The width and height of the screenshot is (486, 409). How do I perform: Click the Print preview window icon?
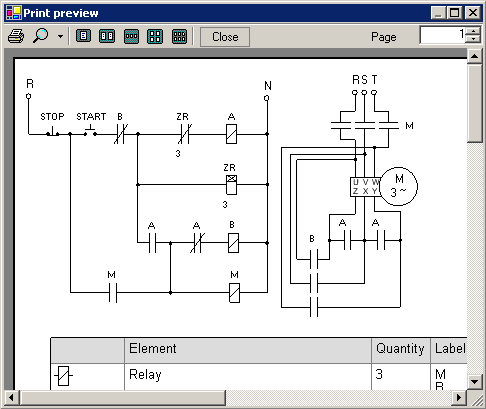14,13
